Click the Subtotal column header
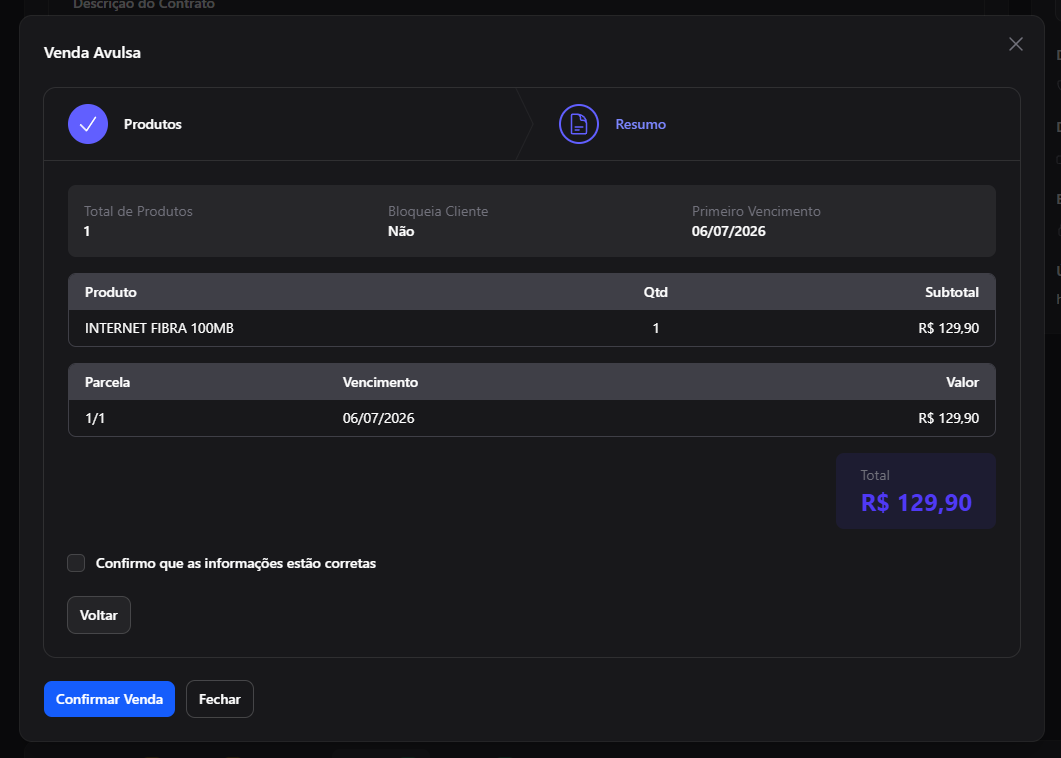 tap(952, 292)
